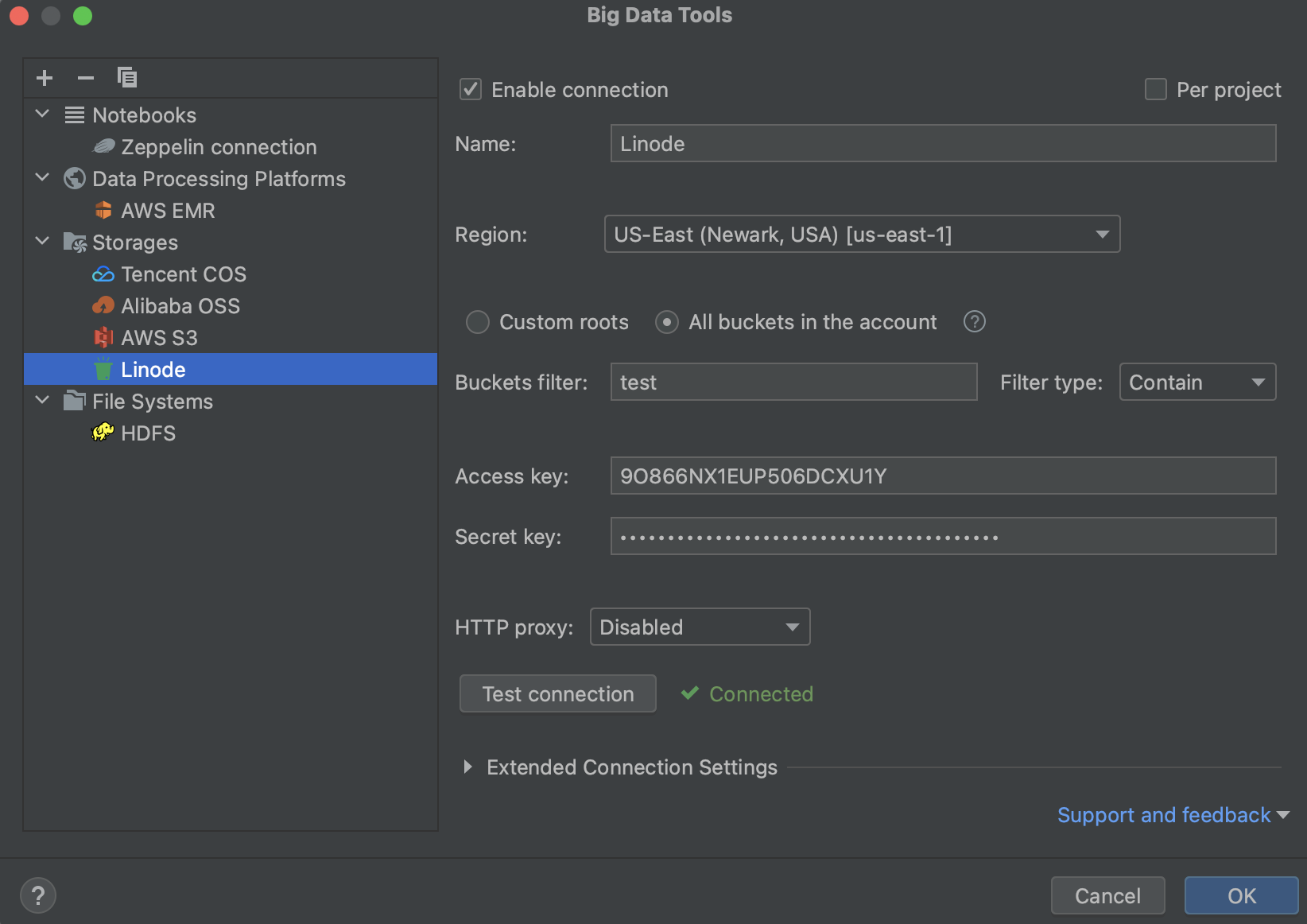Open the Region dropdown
Screen dimensions: 1307x924
pyautogui.click(x=1101, y=234)
